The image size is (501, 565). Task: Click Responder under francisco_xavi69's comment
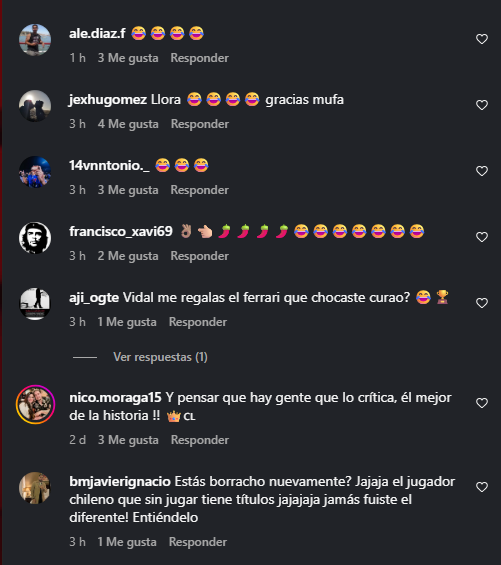[x=200, y=256]
